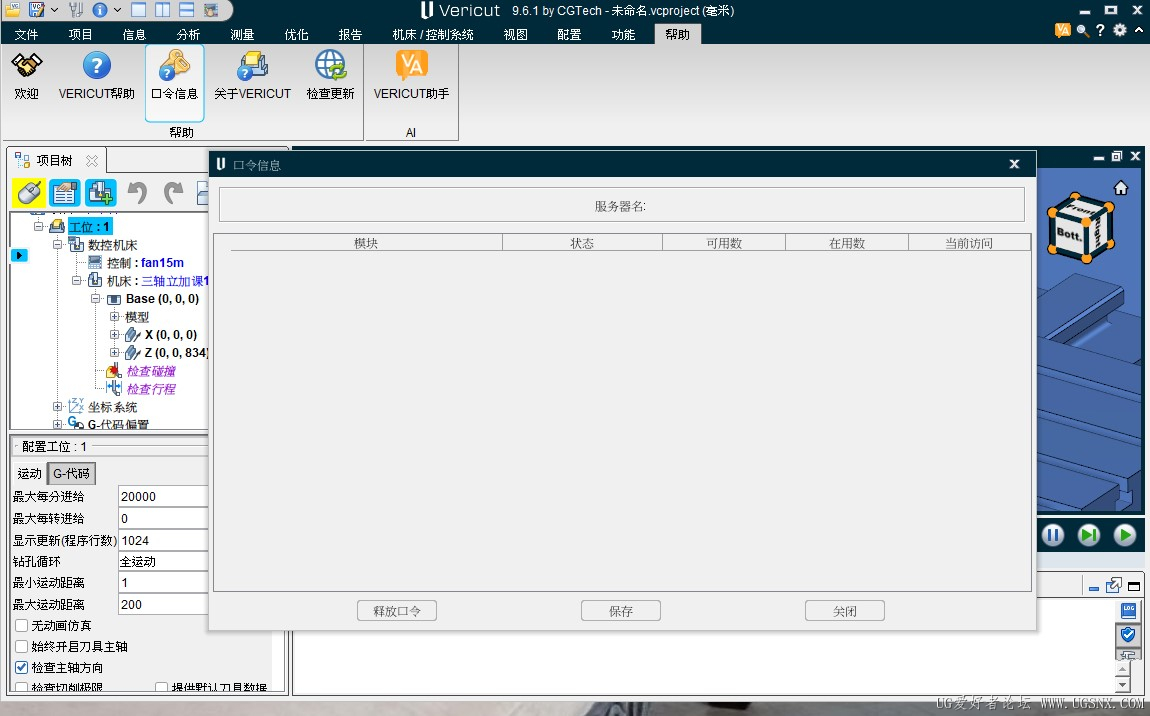The width and height of the screenshot is (1150, 716).
Task: Click the 最大每分进给 field showing 20000
Action: [163, 497]
